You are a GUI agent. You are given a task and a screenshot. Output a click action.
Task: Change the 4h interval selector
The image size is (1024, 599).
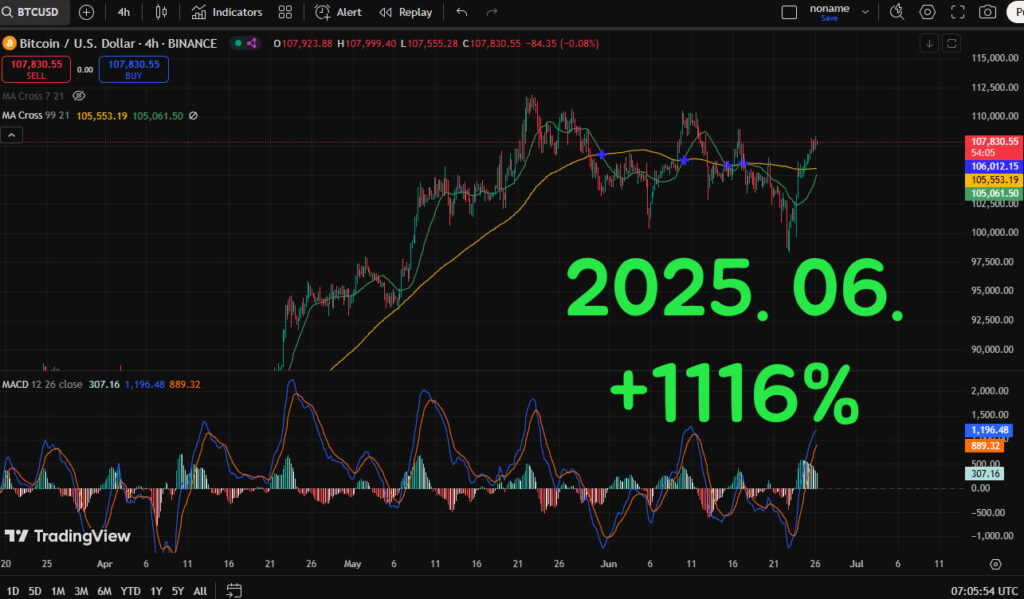click(123, 12)
